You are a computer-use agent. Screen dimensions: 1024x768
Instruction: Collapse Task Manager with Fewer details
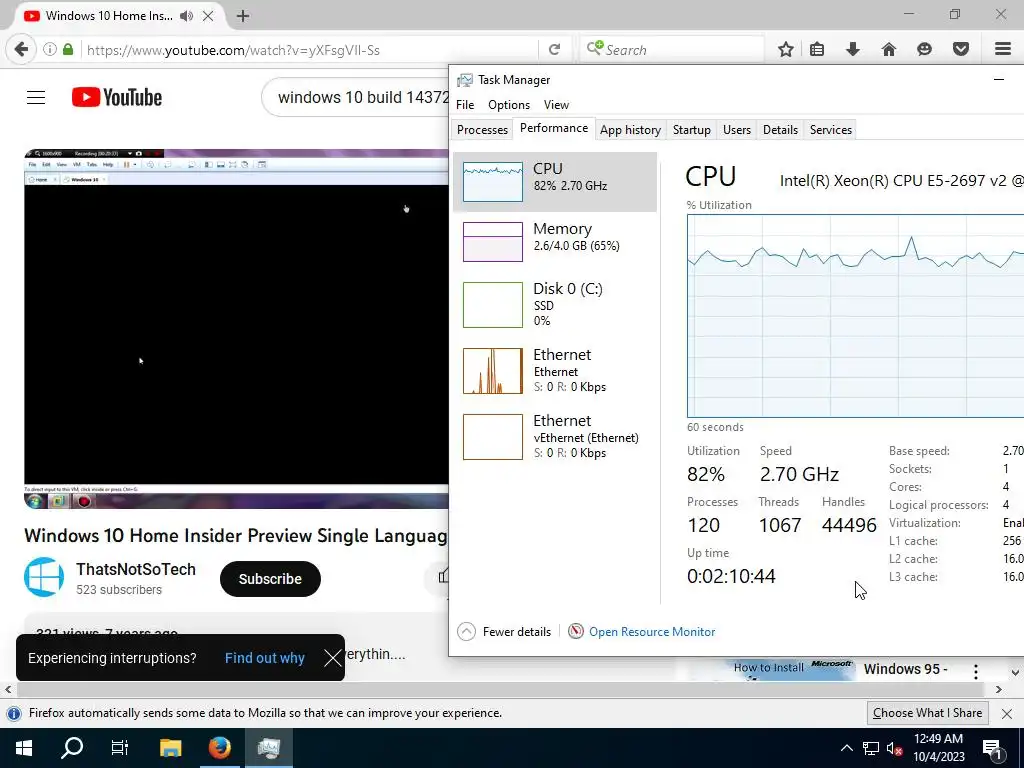[x=504, y=632]
